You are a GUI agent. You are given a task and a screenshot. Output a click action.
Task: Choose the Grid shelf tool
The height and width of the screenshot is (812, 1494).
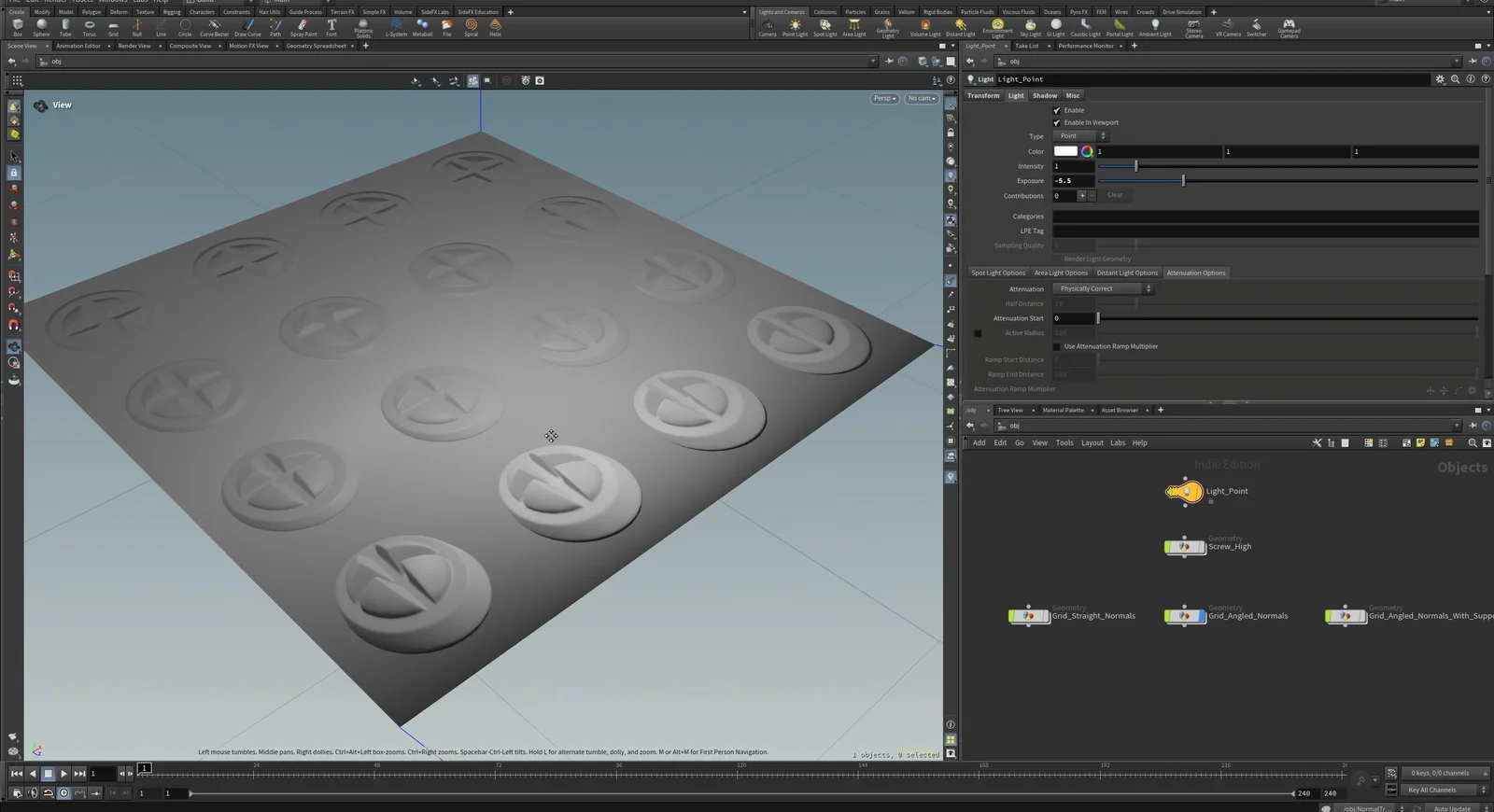click(113, 28)
